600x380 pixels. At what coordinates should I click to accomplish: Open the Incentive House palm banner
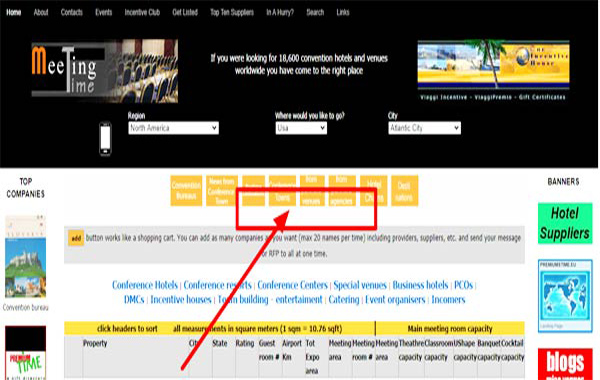pyautogui.click(x=493, y=65)
